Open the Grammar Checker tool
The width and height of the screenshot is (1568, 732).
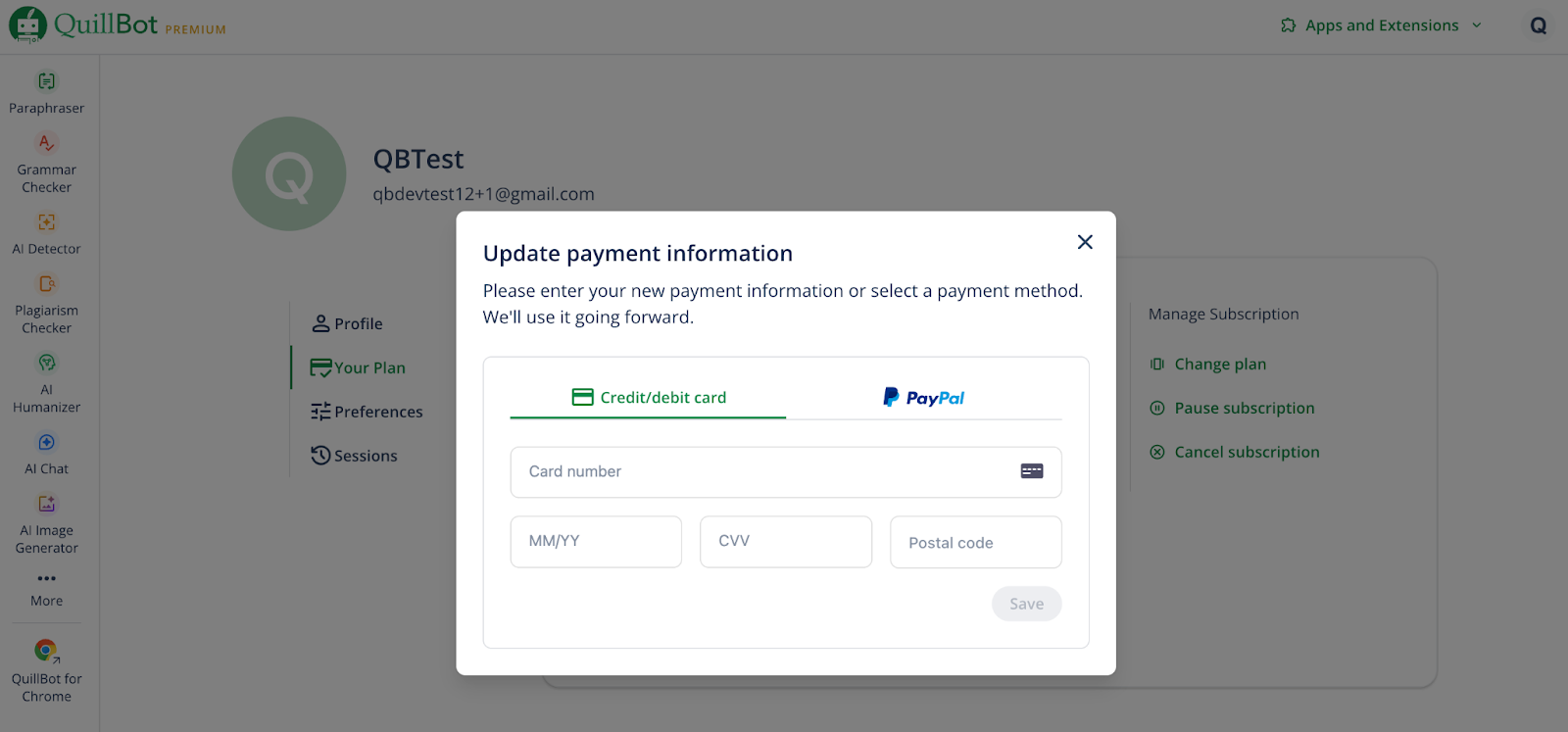(46, 164)
